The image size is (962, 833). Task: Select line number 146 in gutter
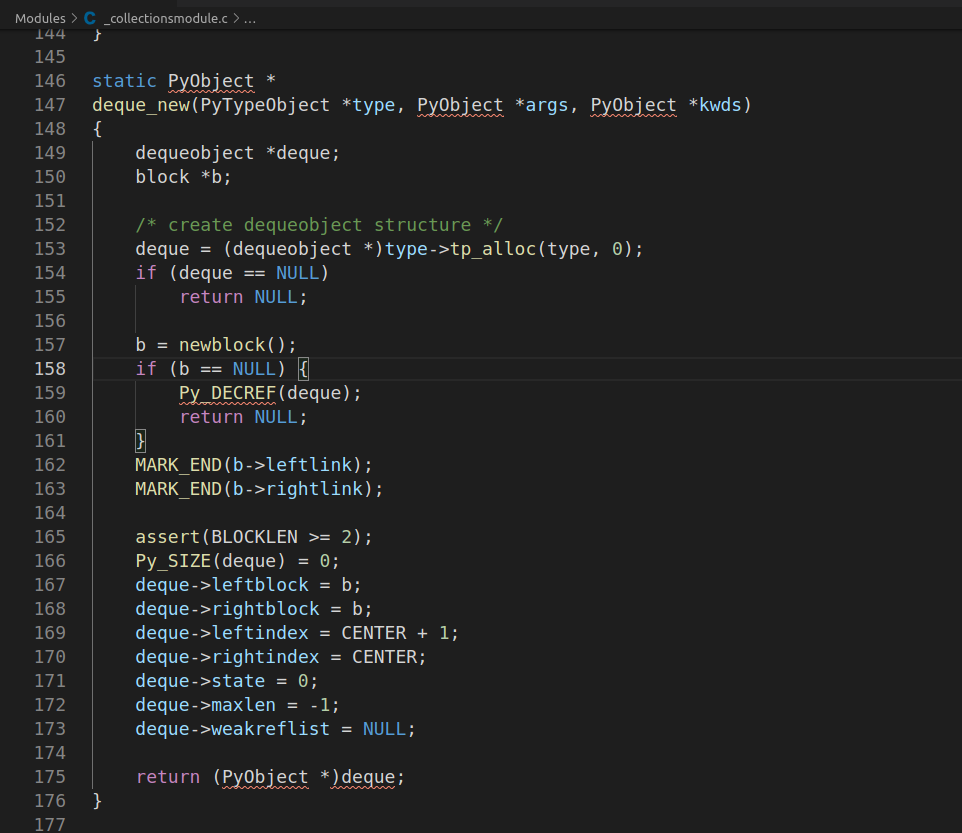tap(50, 81)
